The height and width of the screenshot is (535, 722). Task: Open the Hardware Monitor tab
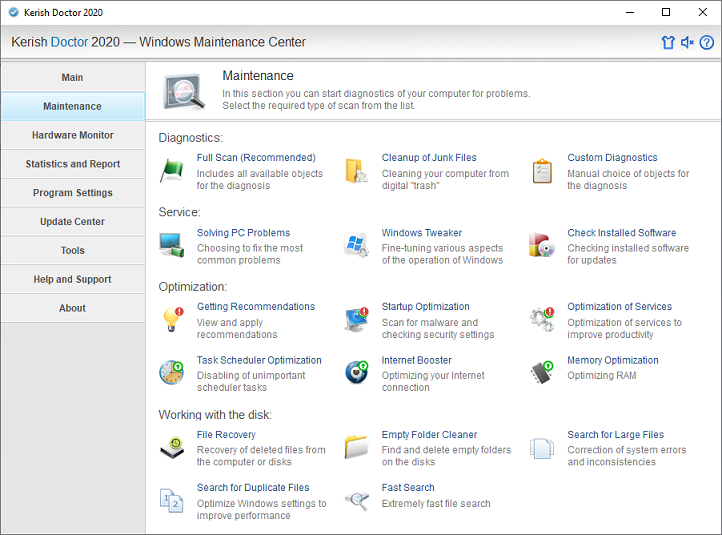tap(72, 135)
